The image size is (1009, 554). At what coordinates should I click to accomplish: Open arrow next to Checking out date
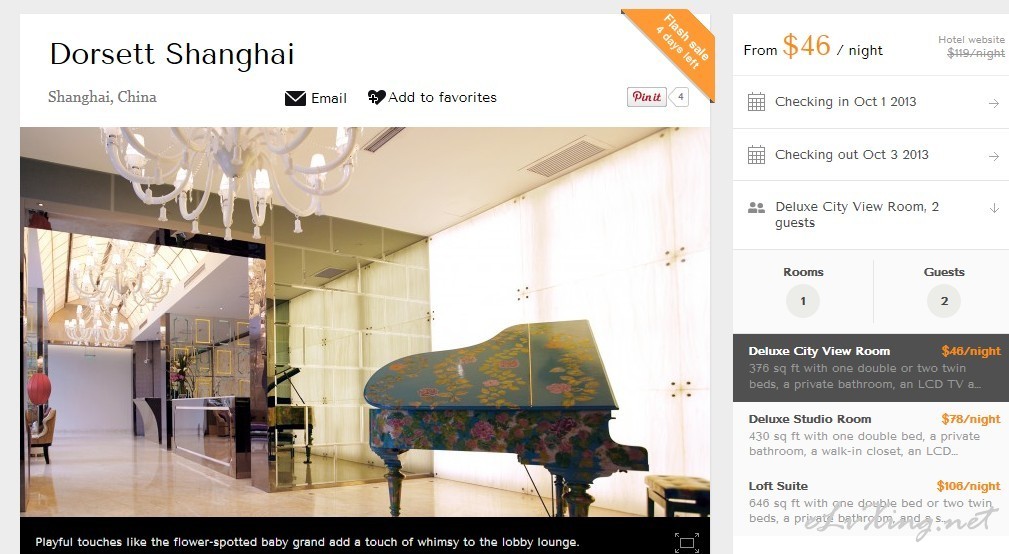[994, 156]
